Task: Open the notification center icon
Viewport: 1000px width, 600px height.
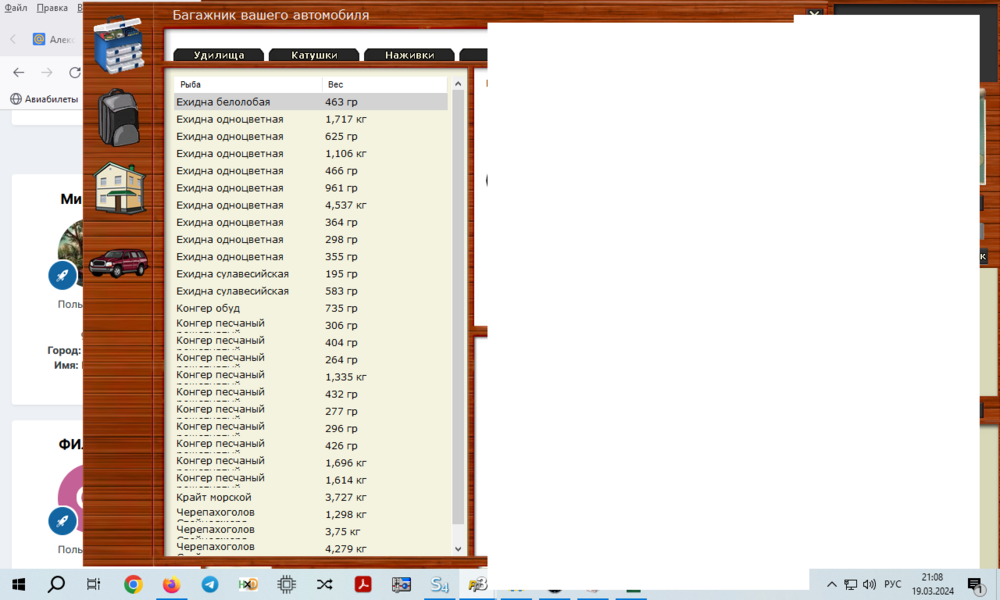Action: [974, 585]
